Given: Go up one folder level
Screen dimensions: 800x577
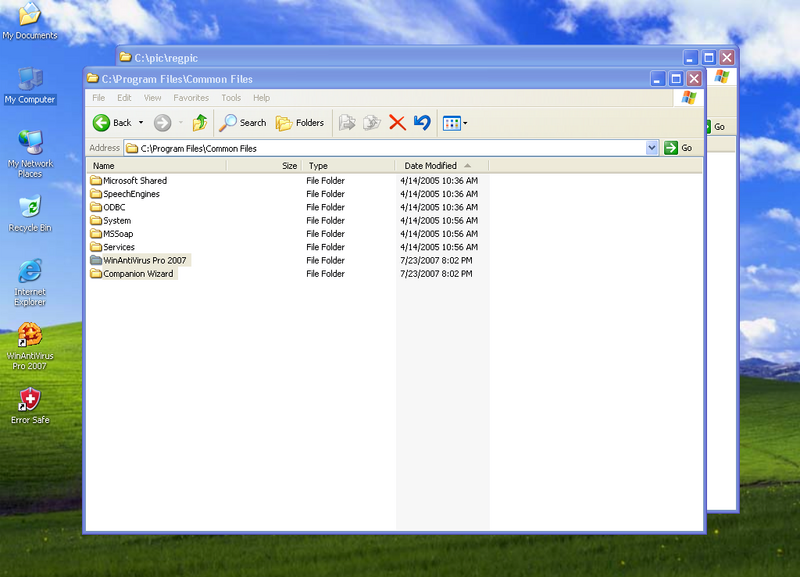Looking at the screenshot, I should pos(199,123).
